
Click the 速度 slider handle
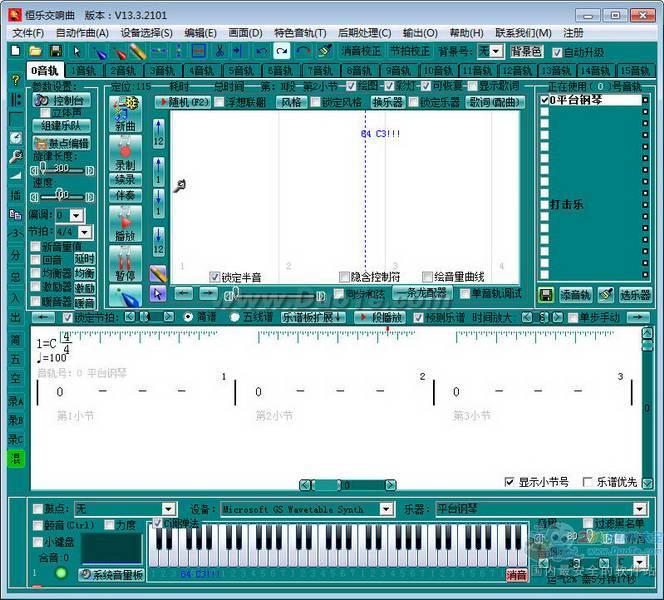click(59, 194)
